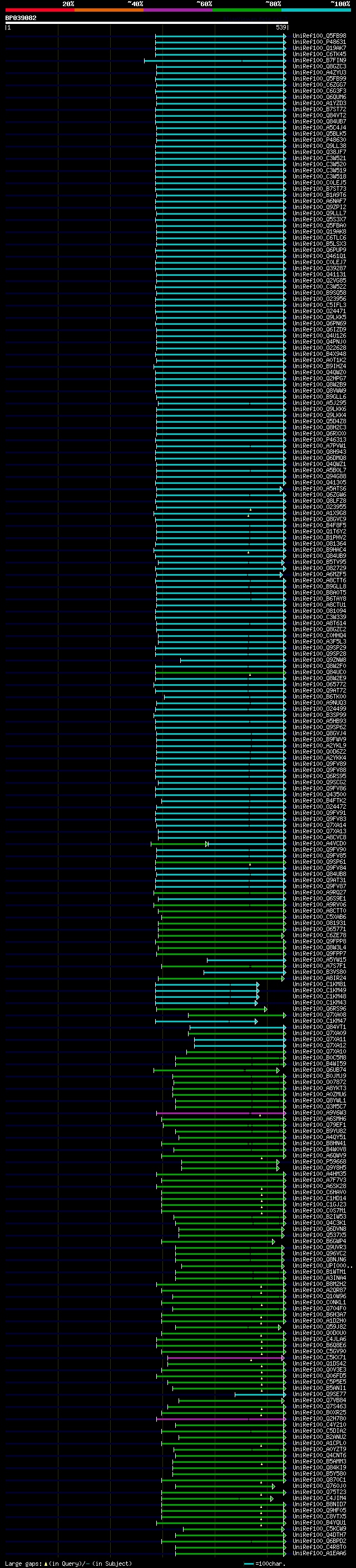Click the UniRef100_C8VTX5 label

(319, 1517)
